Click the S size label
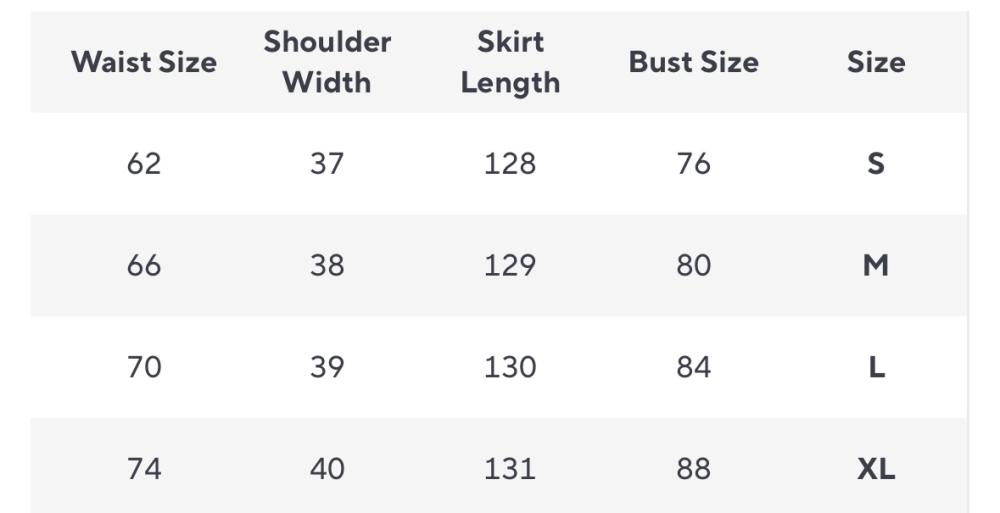1000x513 pixels. point(876,163)
